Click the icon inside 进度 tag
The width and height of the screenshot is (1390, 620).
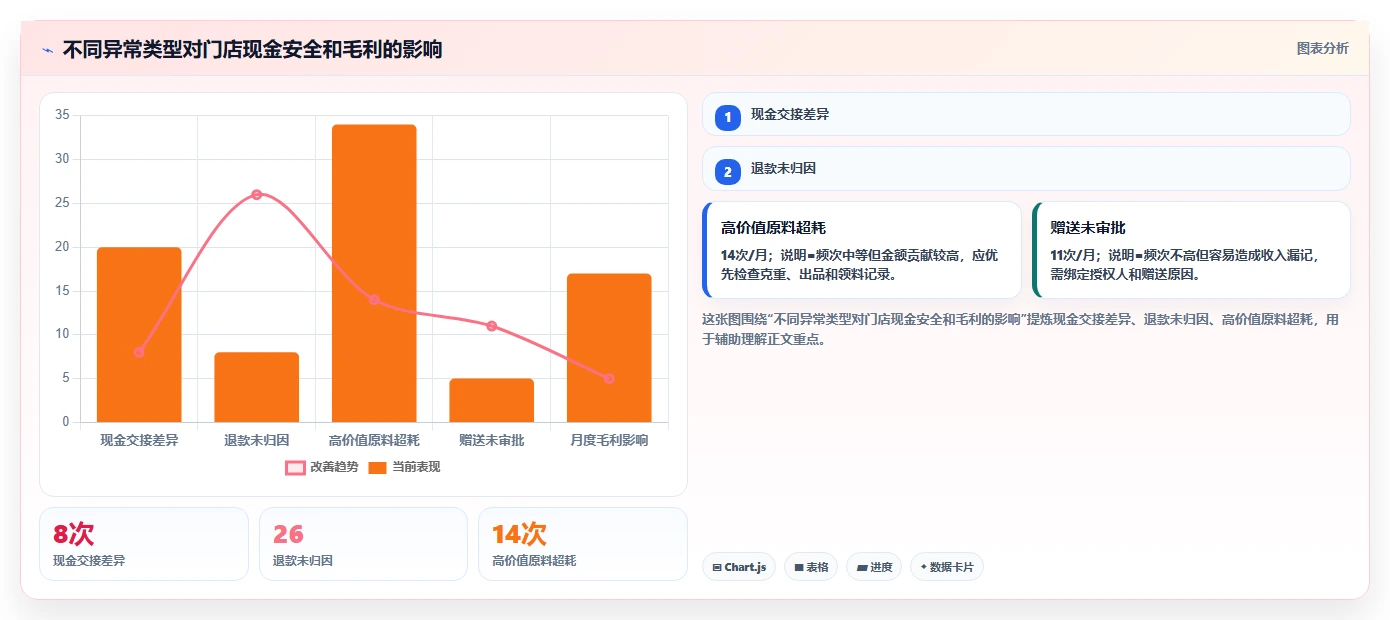pyautogui.click(x=862, y=568)
